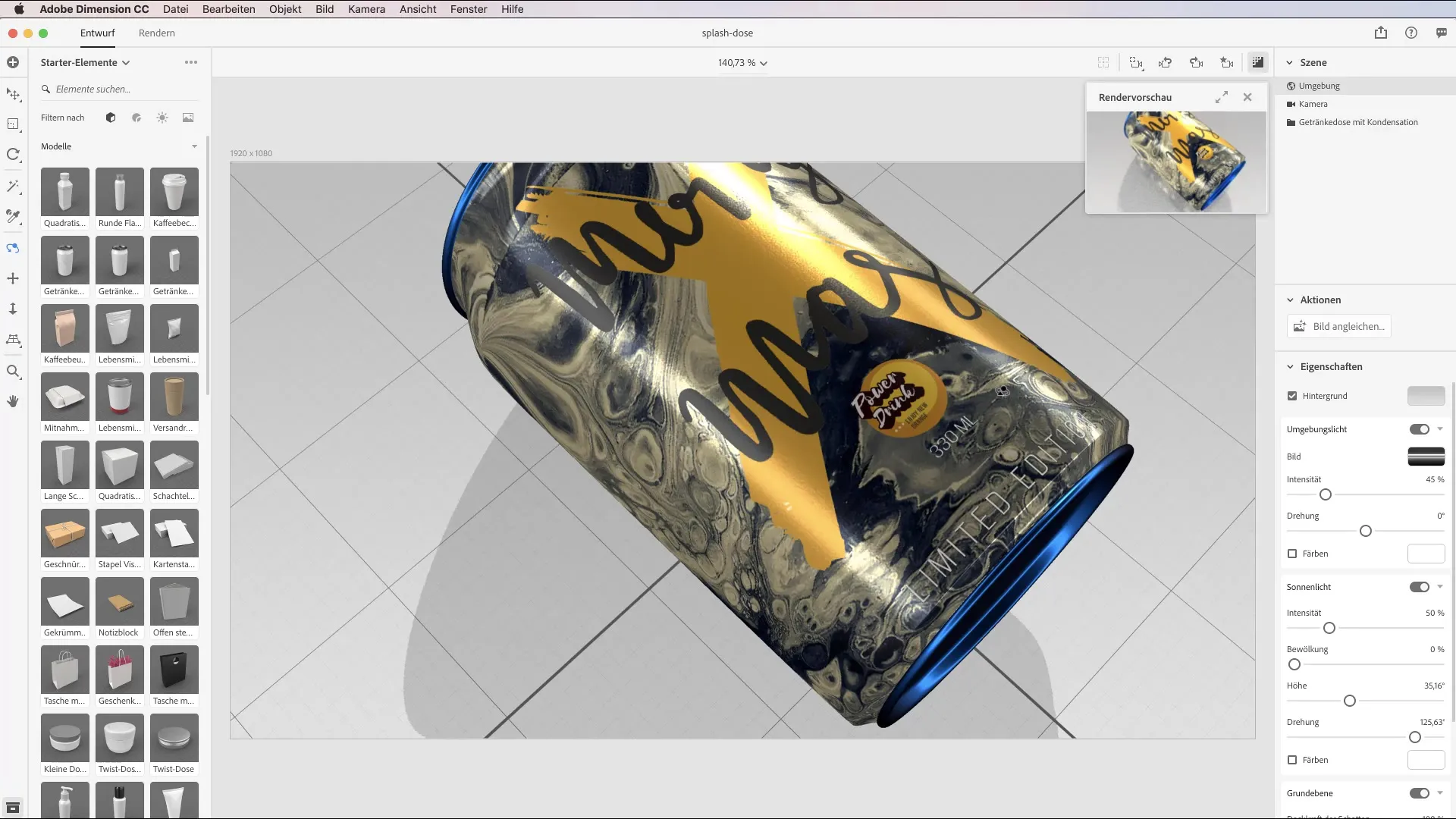This screenshot has width=1456, height=819.
Task: Expand Rendervorschau to full size
Action: point(1222,97)
